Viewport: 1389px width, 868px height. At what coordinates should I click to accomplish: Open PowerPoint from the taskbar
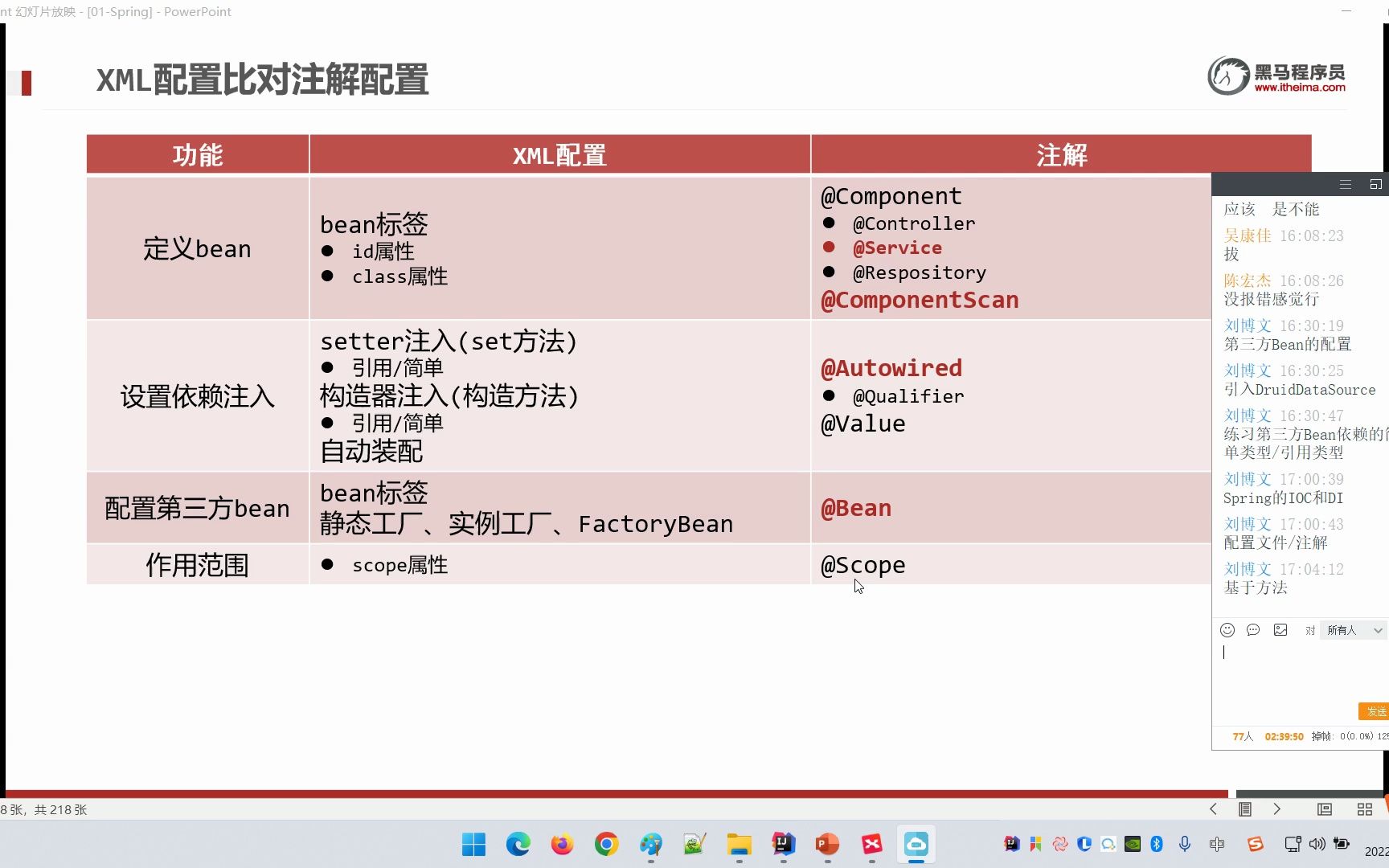point(828,845)
